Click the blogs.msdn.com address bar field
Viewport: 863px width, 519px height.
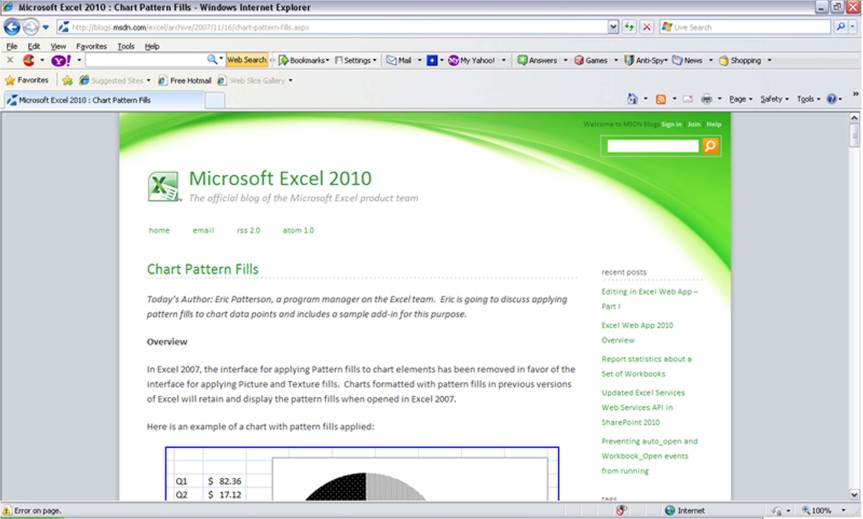[332, 27]
